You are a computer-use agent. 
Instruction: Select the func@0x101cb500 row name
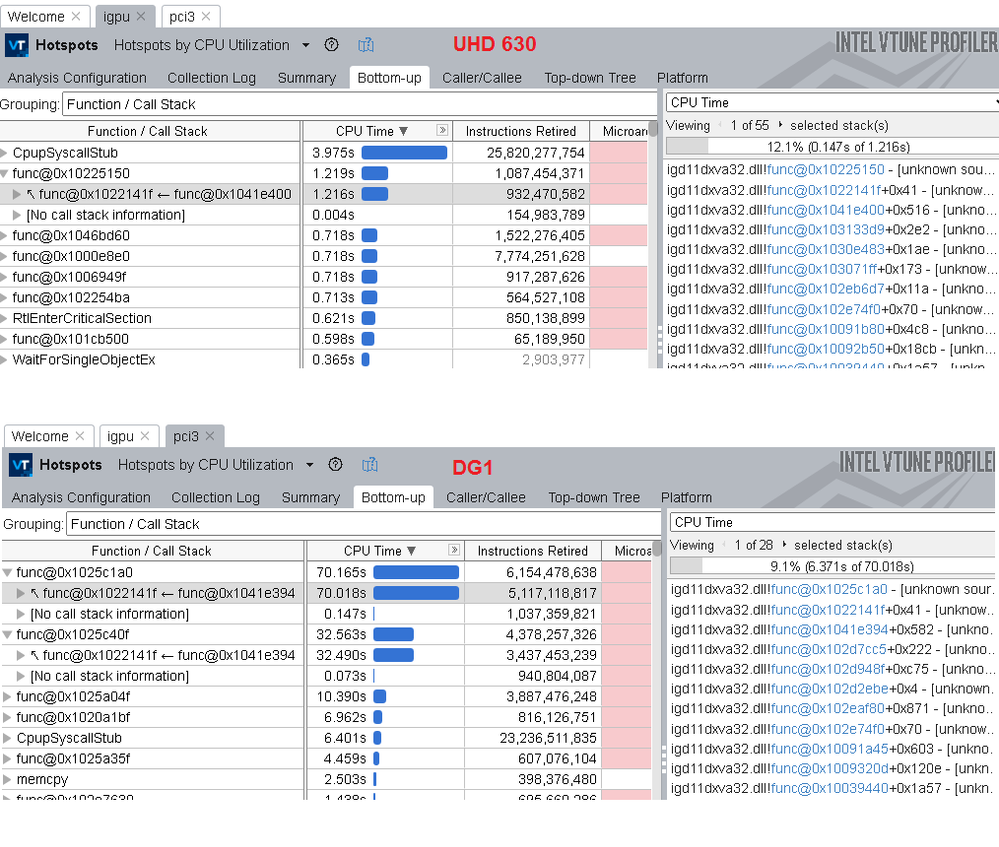(x=71, y=339)
